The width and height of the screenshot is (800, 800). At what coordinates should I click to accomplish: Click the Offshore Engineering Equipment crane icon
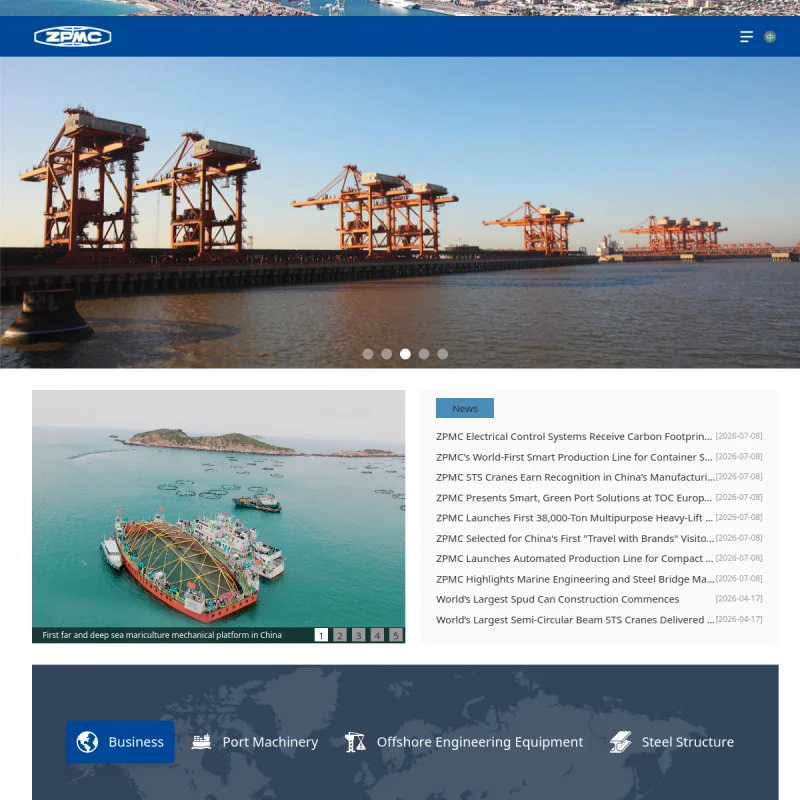point(355,742)
